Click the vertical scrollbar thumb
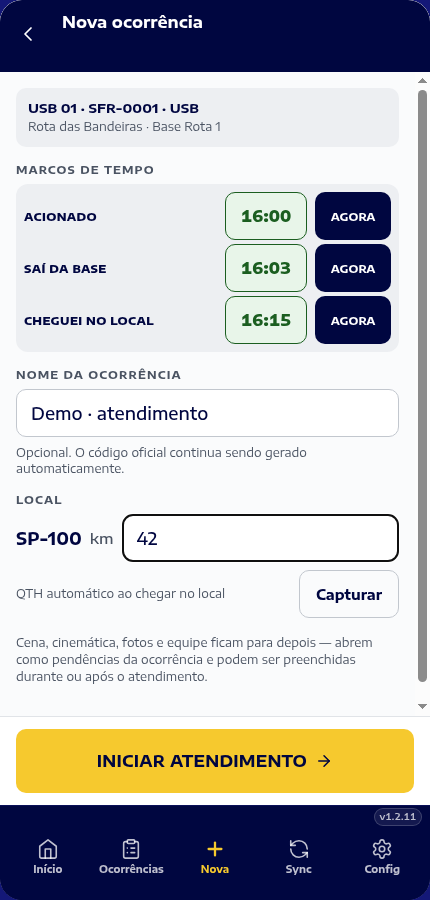 point(423,385)
